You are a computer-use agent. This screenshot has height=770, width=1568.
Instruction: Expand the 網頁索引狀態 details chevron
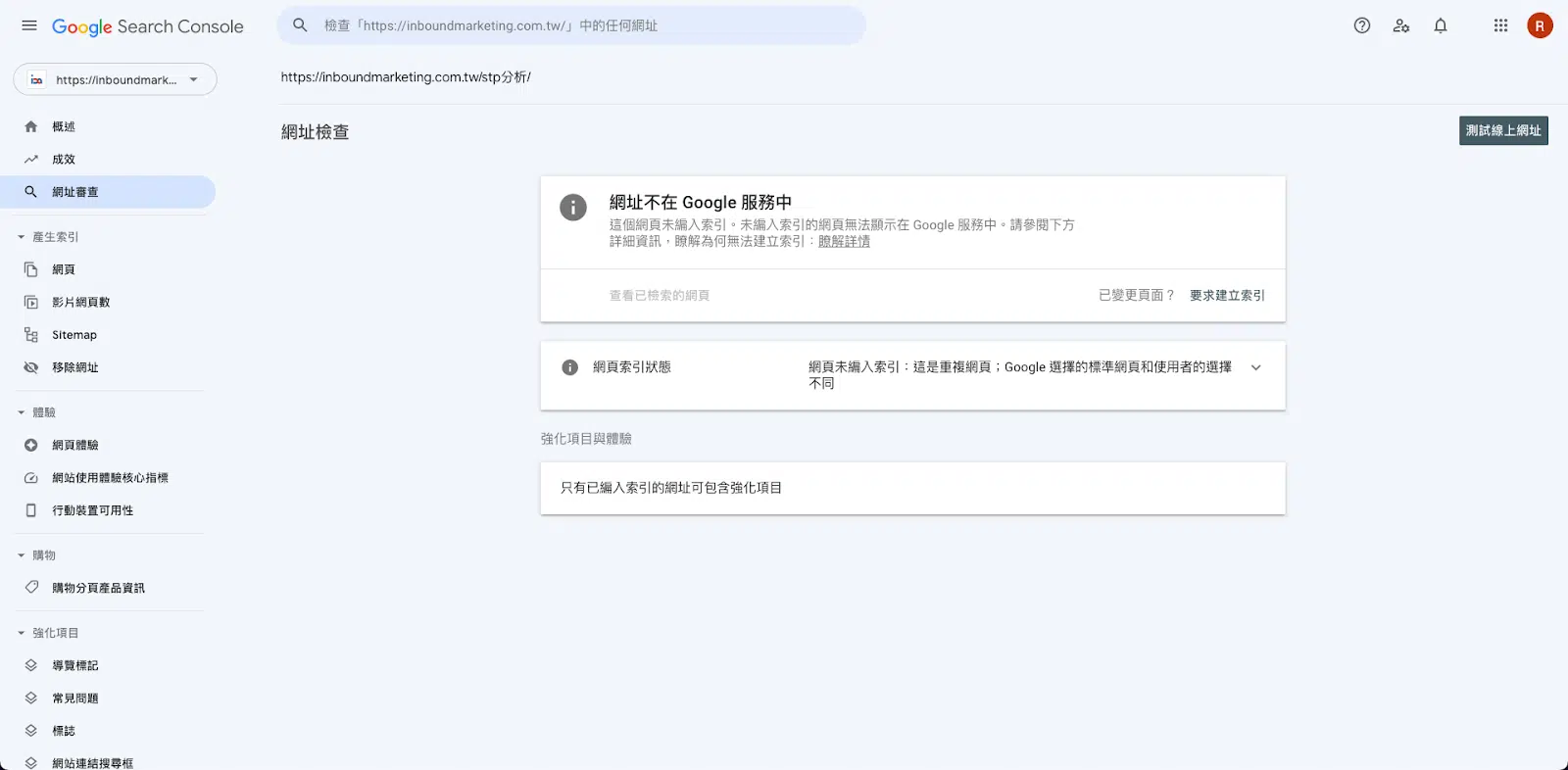[x=1256, y=367]
